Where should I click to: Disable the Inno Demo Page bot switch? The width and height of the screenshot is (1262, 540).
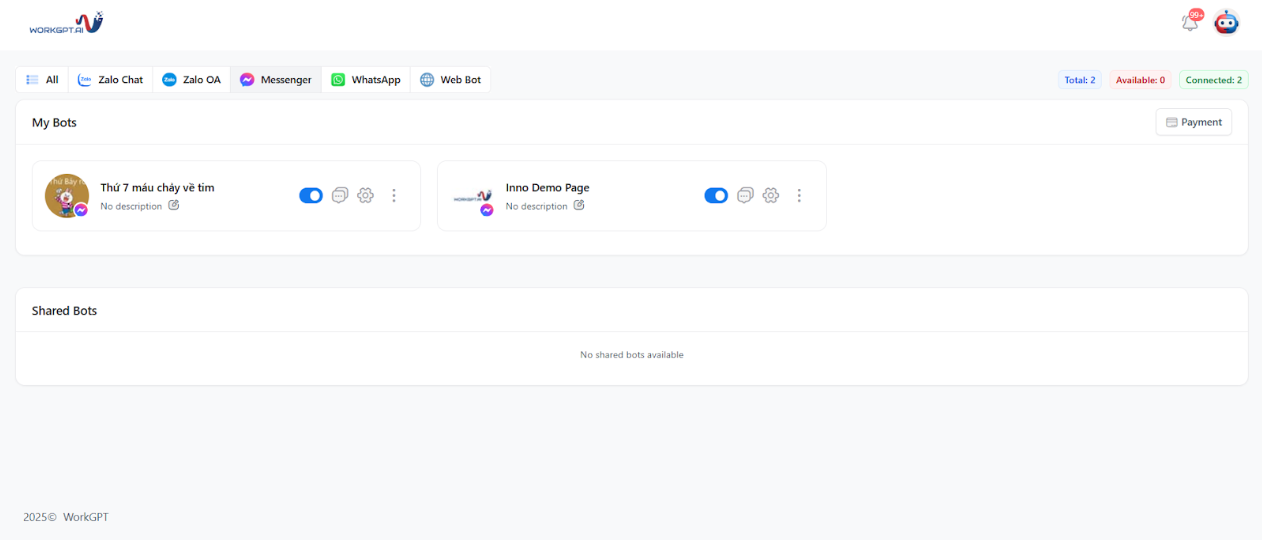(x=716, y=195)
